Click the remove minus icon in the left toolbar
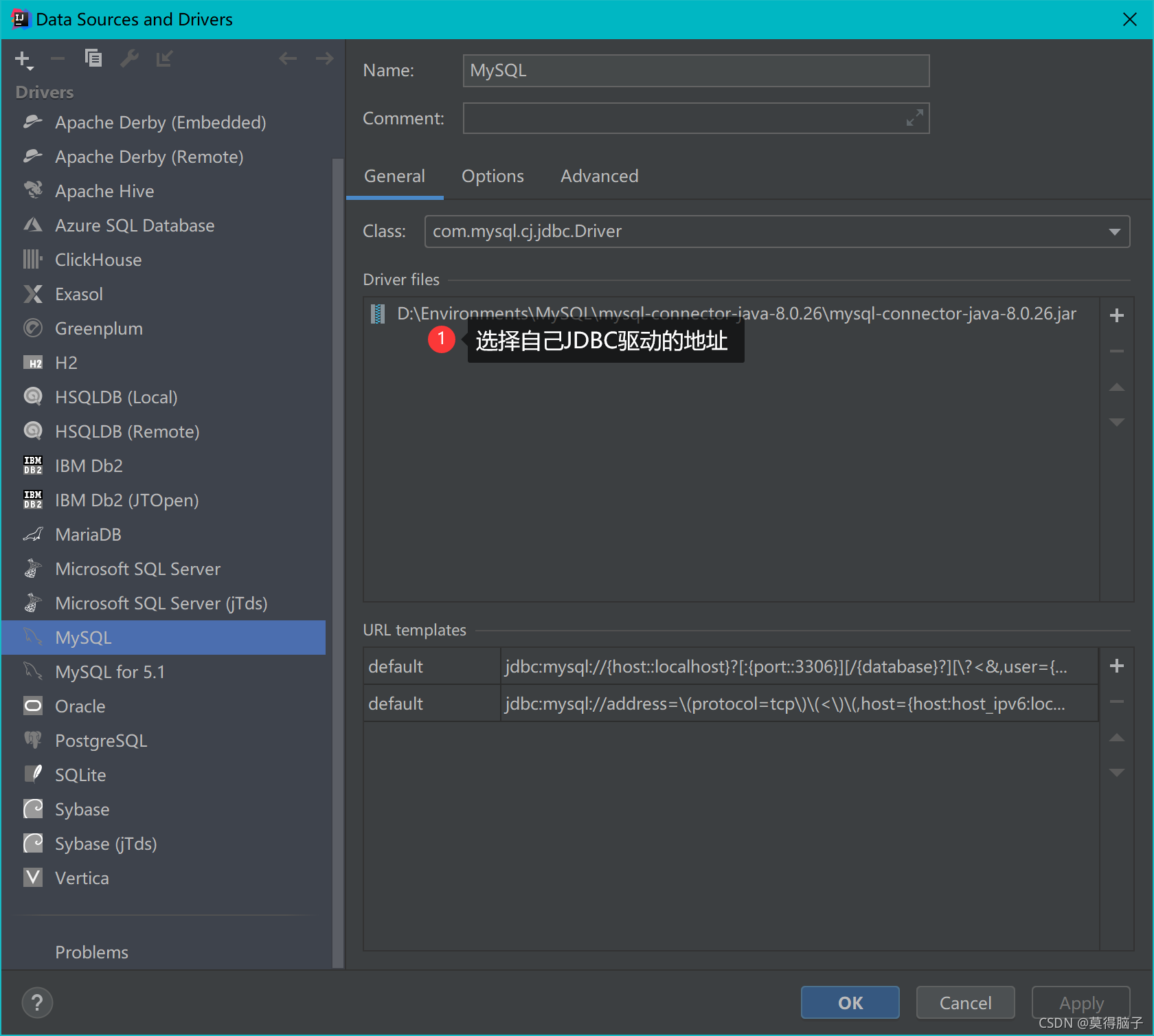1154x1036 pixels. pyautogui.click(x=58, y=59)
